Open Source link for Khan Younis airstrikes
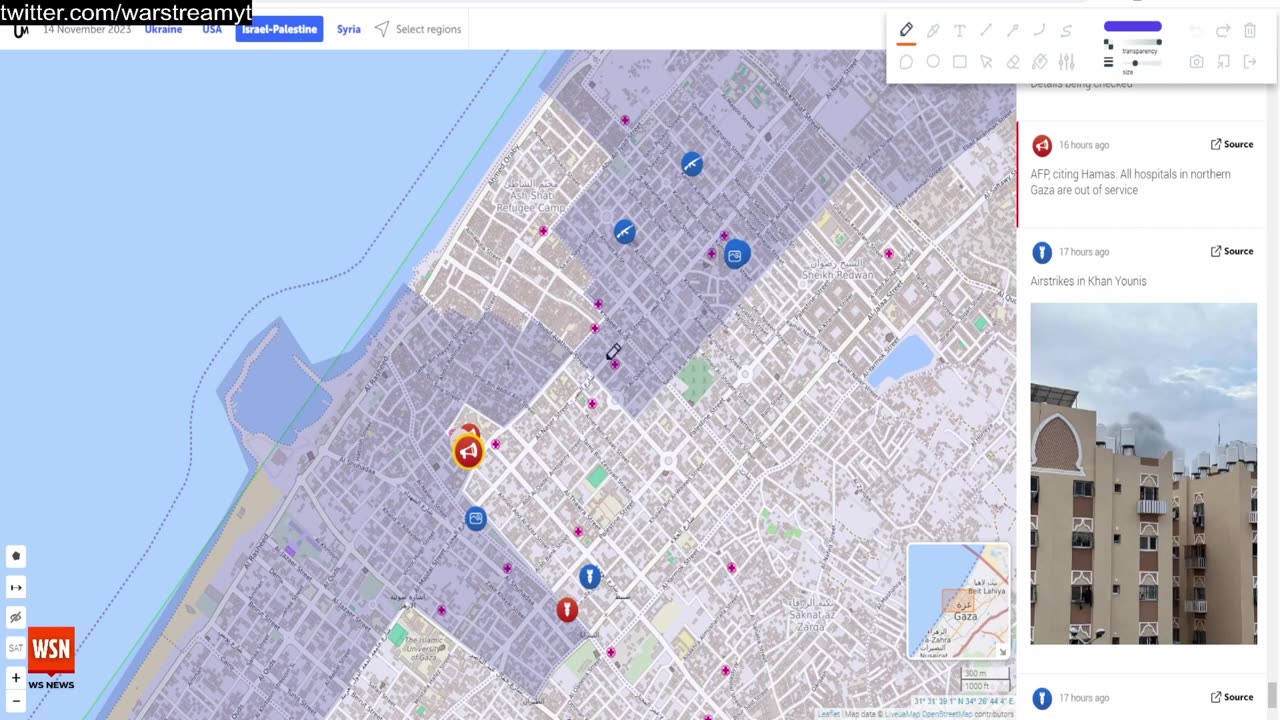1280x720 pixels. click(1232, 251)
